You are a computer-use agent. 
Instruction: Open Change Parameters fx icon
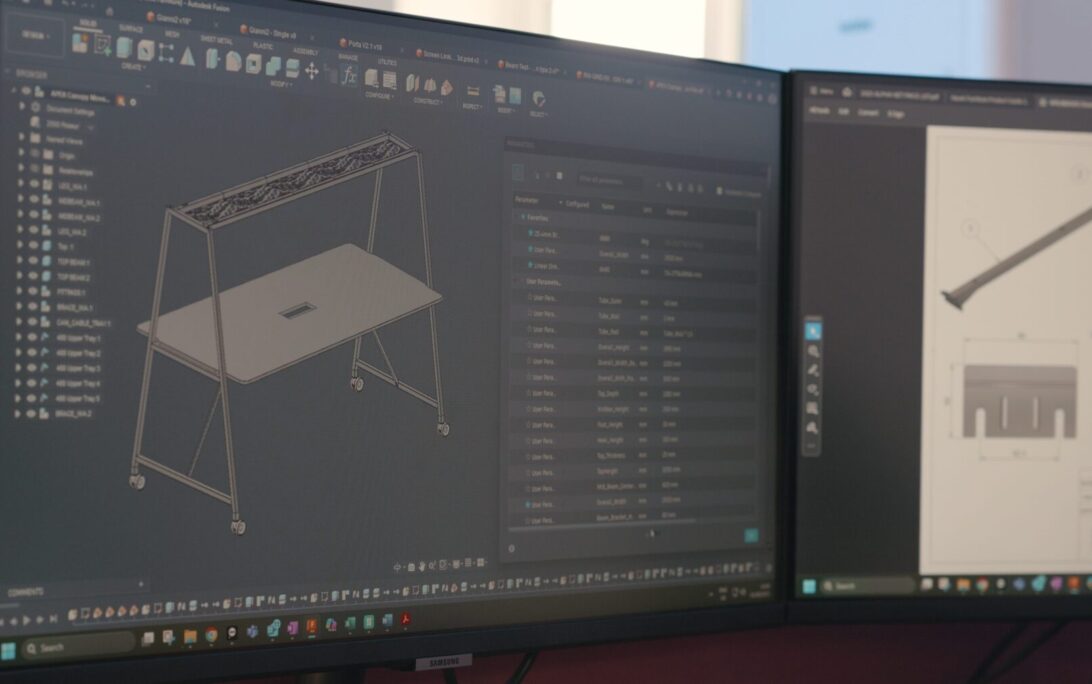350,76
